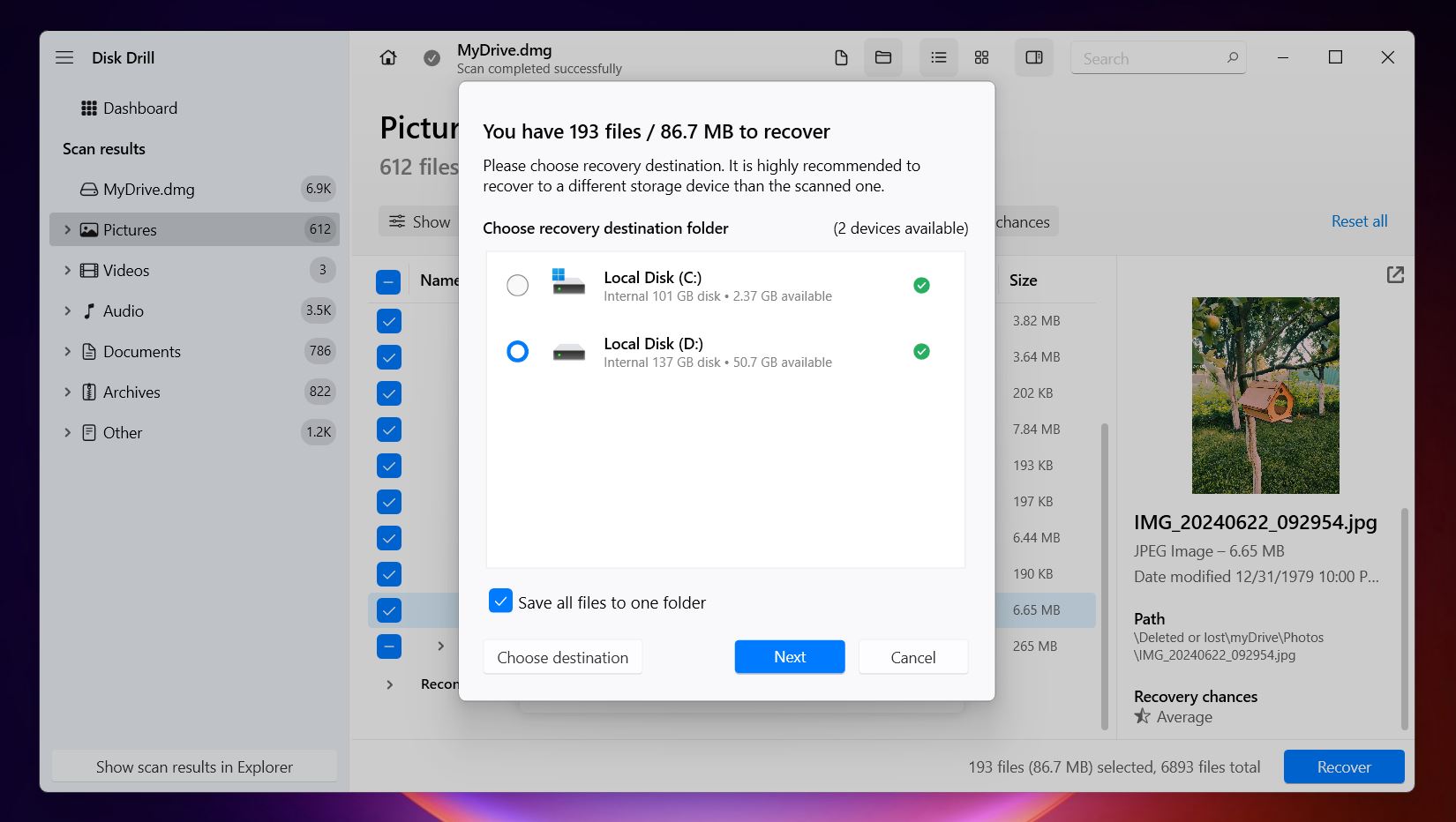Select Documents in sidebar
The width and height of the screenshot is (1456, 822).
coord(194,352)
